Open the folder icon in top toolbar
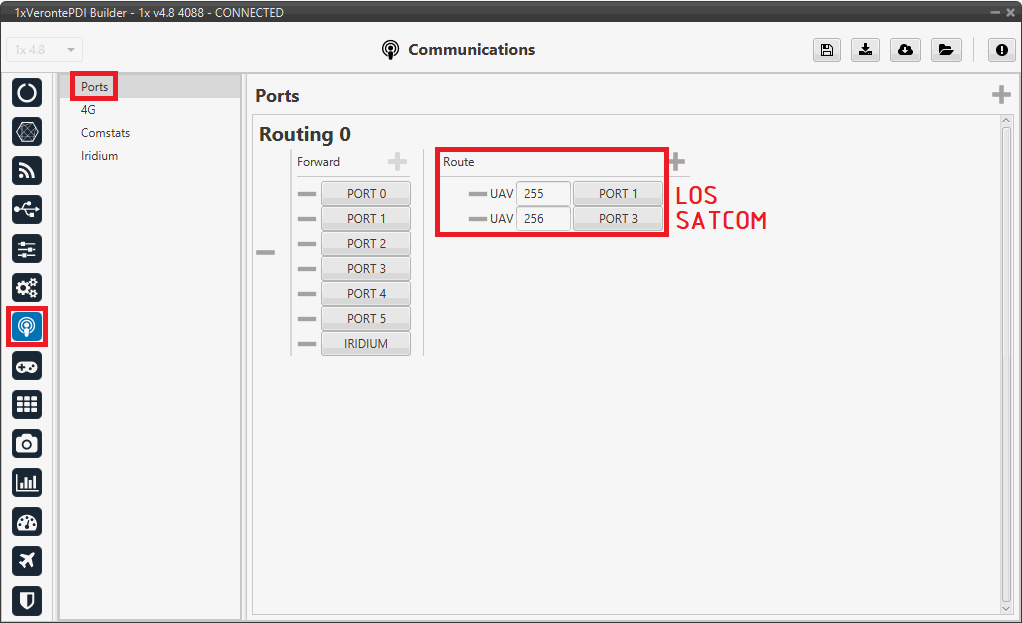 tap(945, 50)
